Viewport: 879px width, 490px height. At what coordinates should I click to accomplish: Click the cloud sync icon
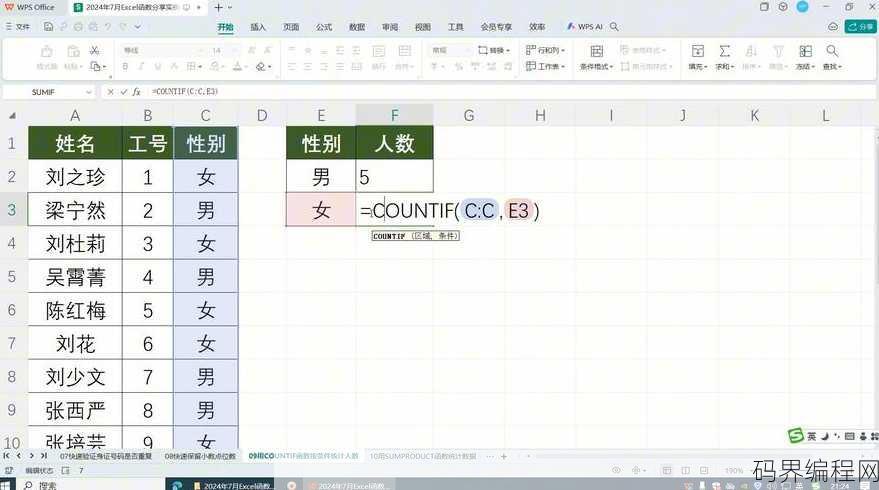coord(833,26)
